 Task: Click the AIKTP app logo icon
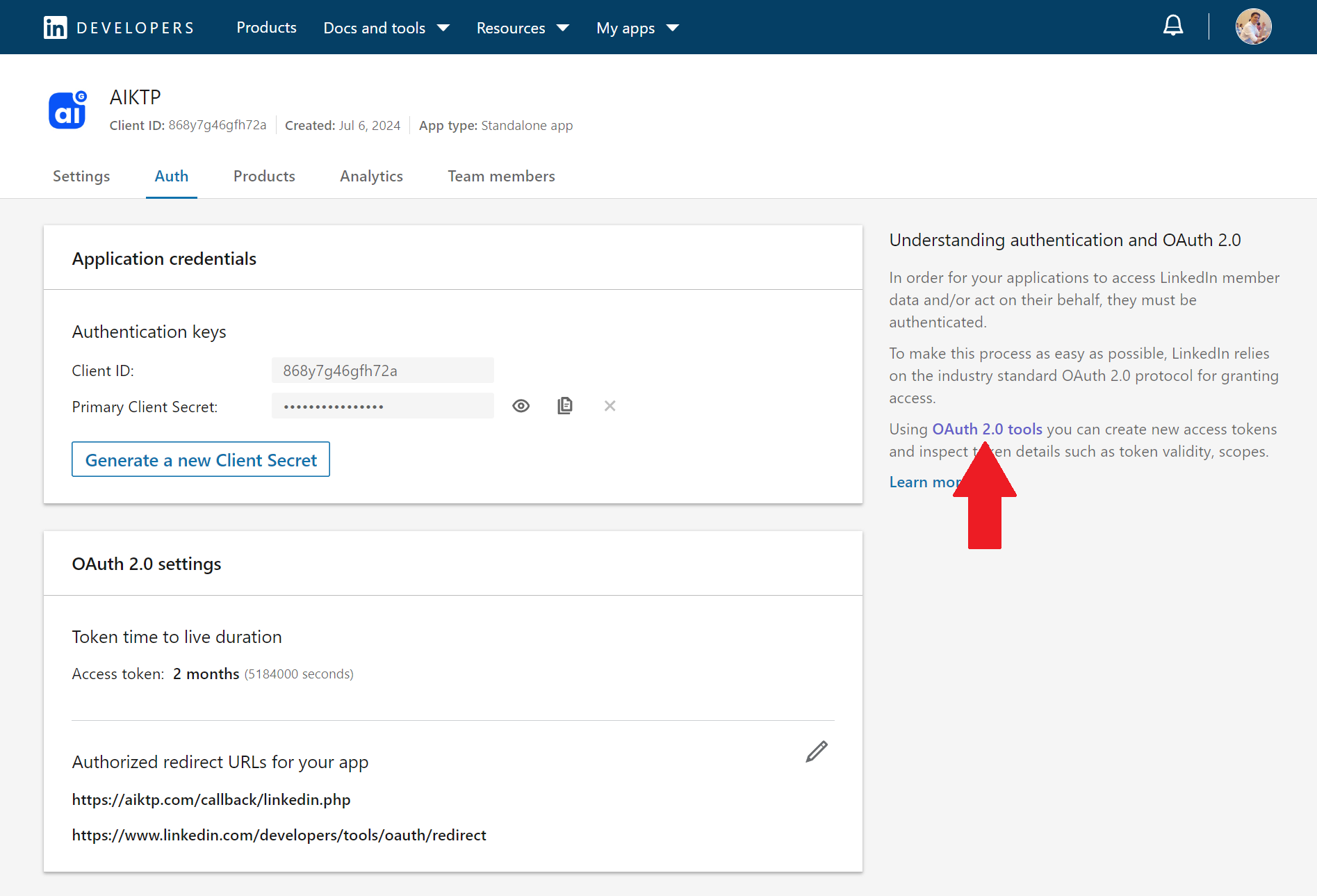coord(67,111)
